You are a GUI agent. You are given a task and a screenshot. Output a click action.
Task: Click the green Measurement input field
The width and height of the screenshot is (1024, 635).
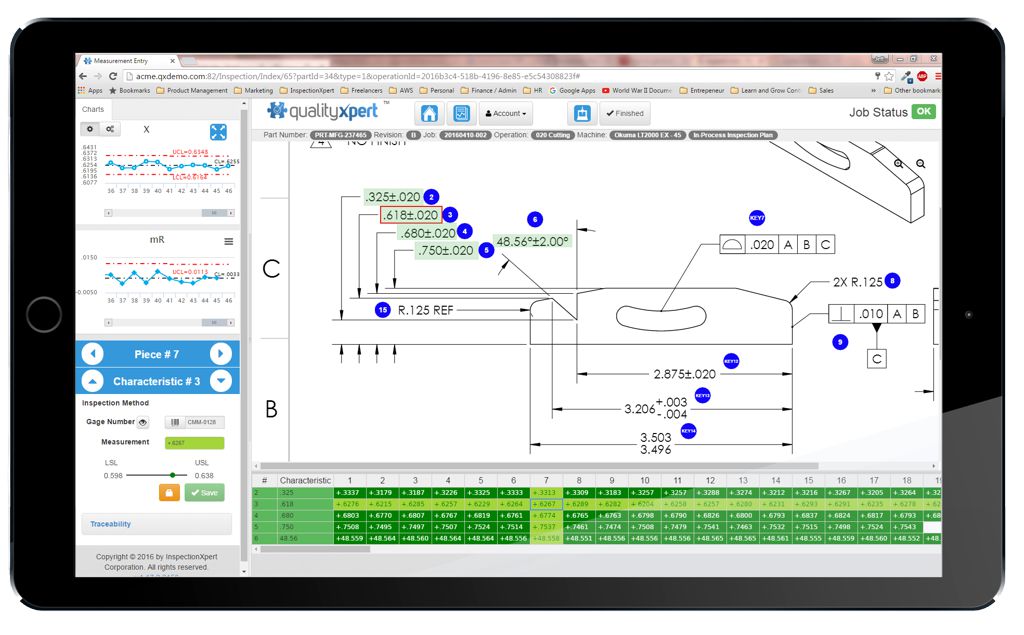[x=195, y=443]
